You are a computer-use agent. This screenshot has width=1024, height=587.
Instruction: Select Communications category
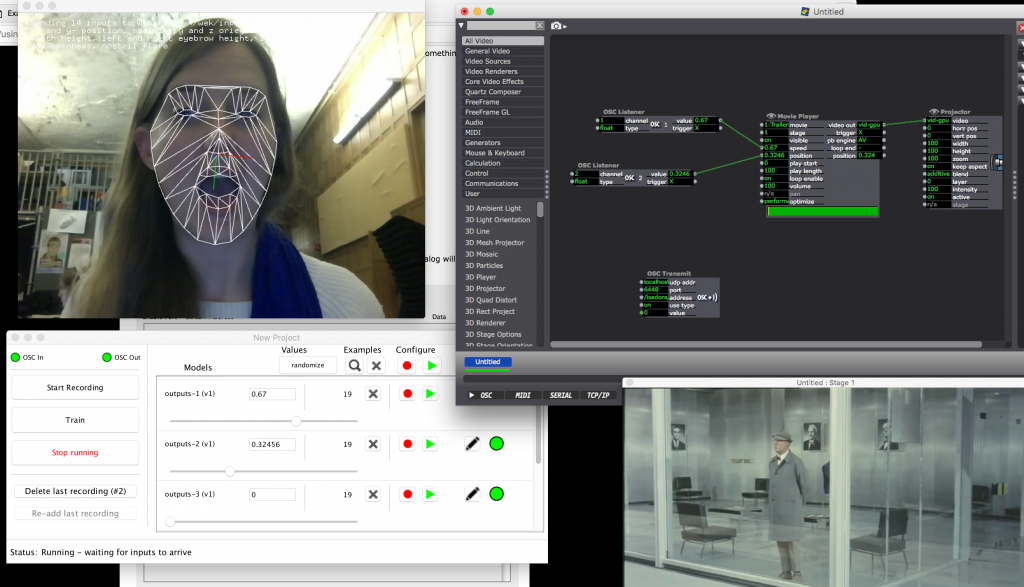(503, 183)
